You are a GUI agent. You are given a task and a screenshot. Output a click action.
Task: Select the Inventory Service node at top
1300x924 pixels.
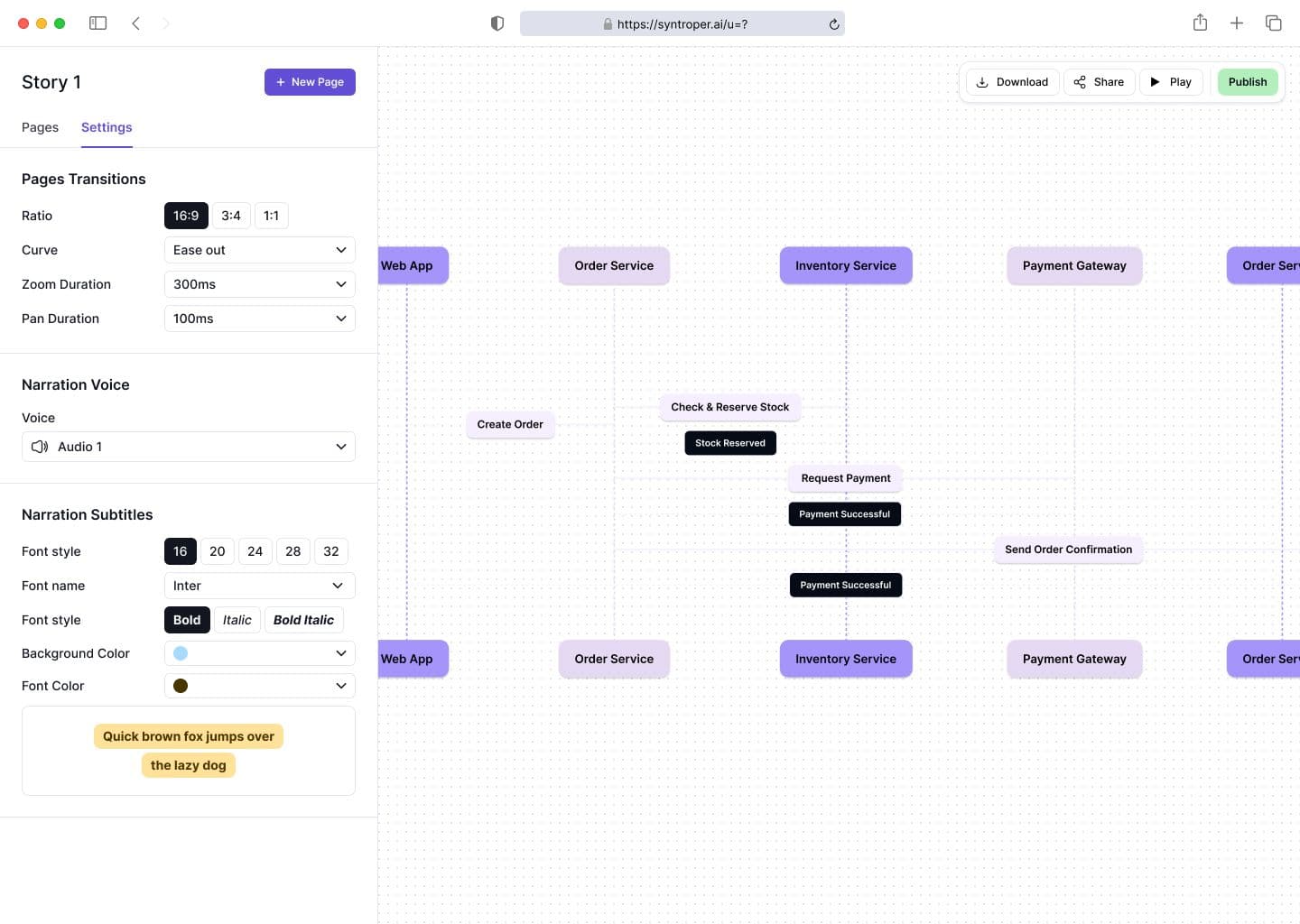pos(846,266)
